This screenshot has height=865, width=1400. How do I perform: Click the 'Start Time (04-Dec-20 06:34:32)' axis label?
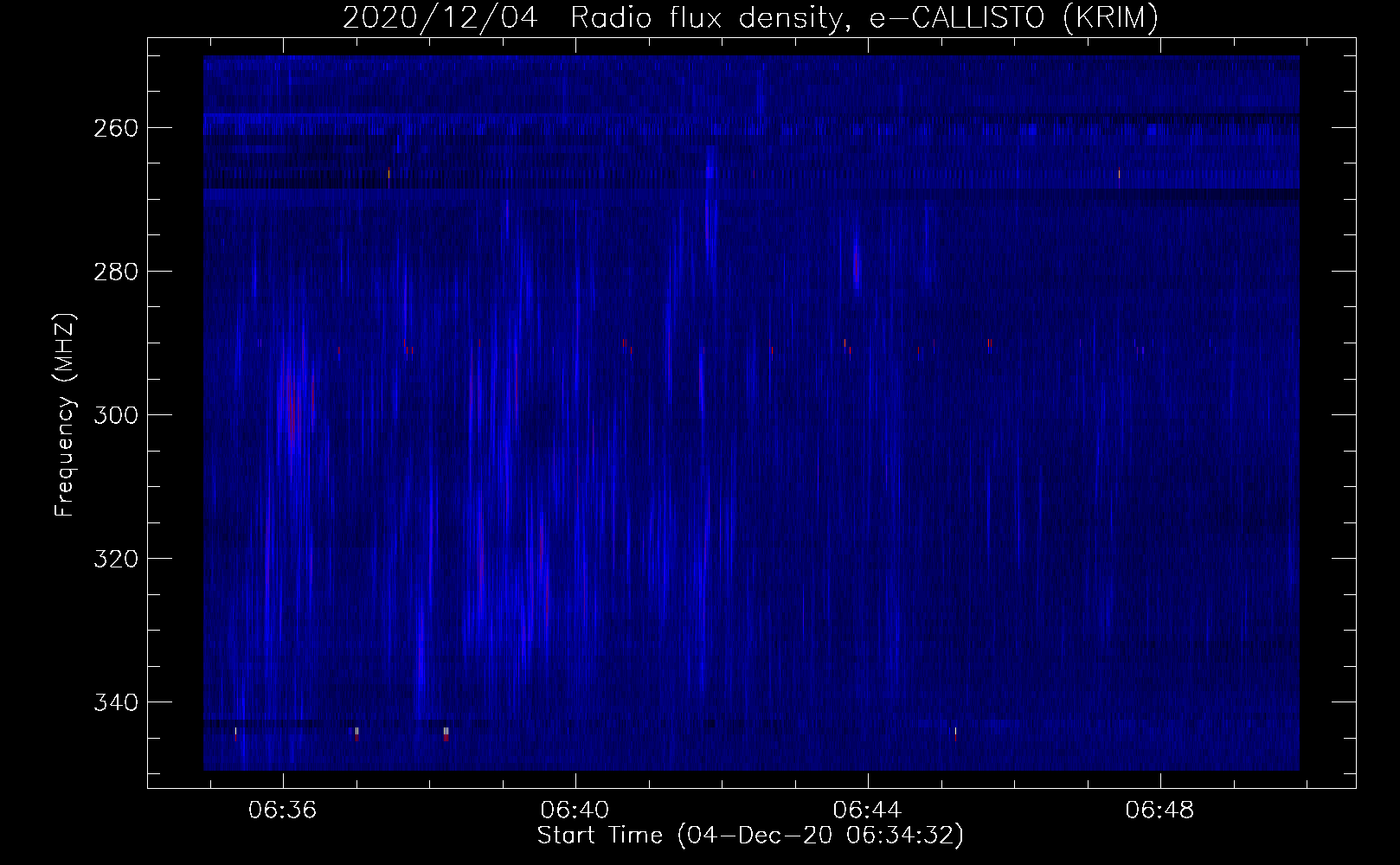click(750, 836)
